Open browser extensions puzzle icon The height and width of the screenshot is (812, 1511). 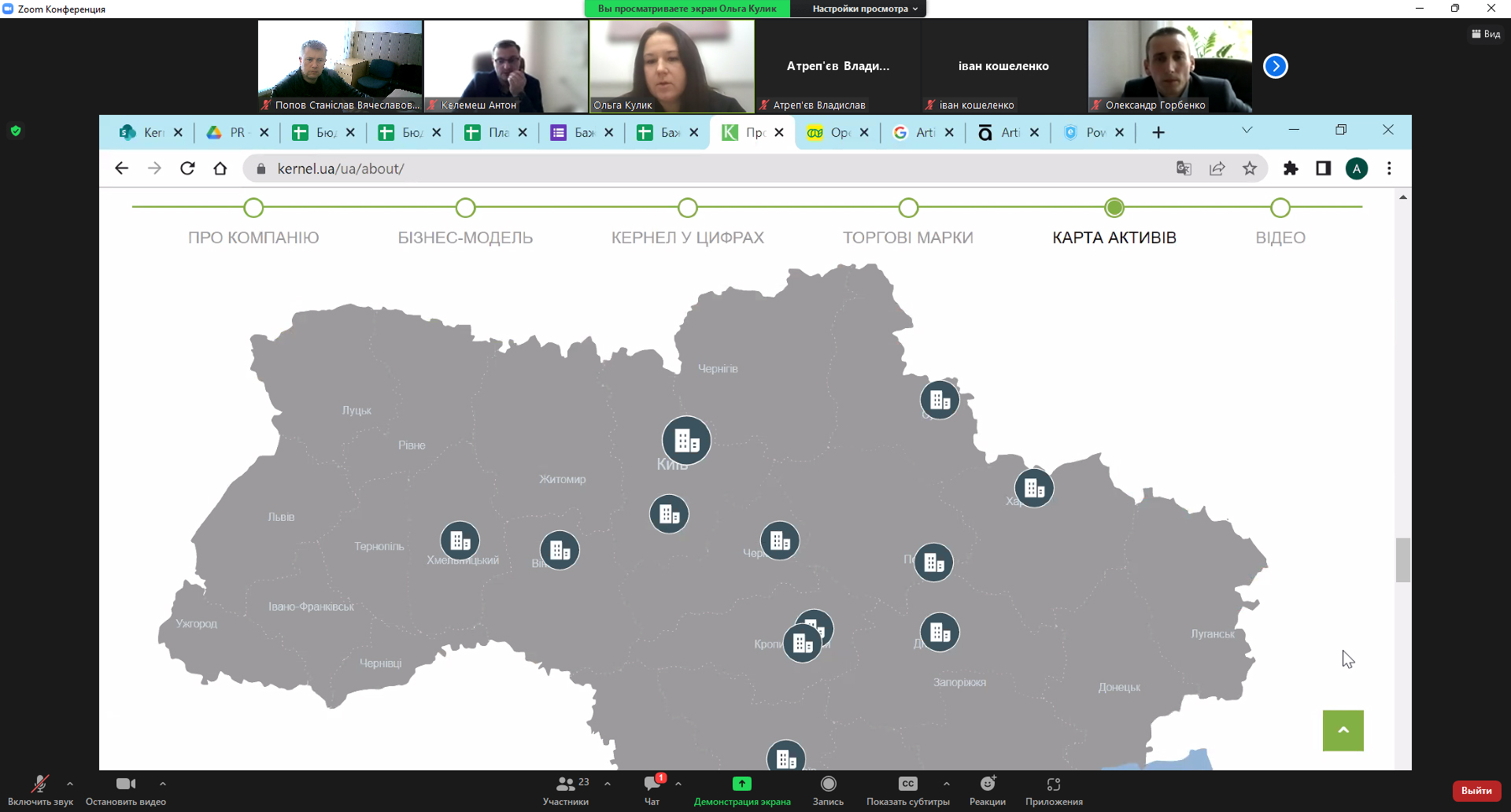click(x=1291, y=168)
